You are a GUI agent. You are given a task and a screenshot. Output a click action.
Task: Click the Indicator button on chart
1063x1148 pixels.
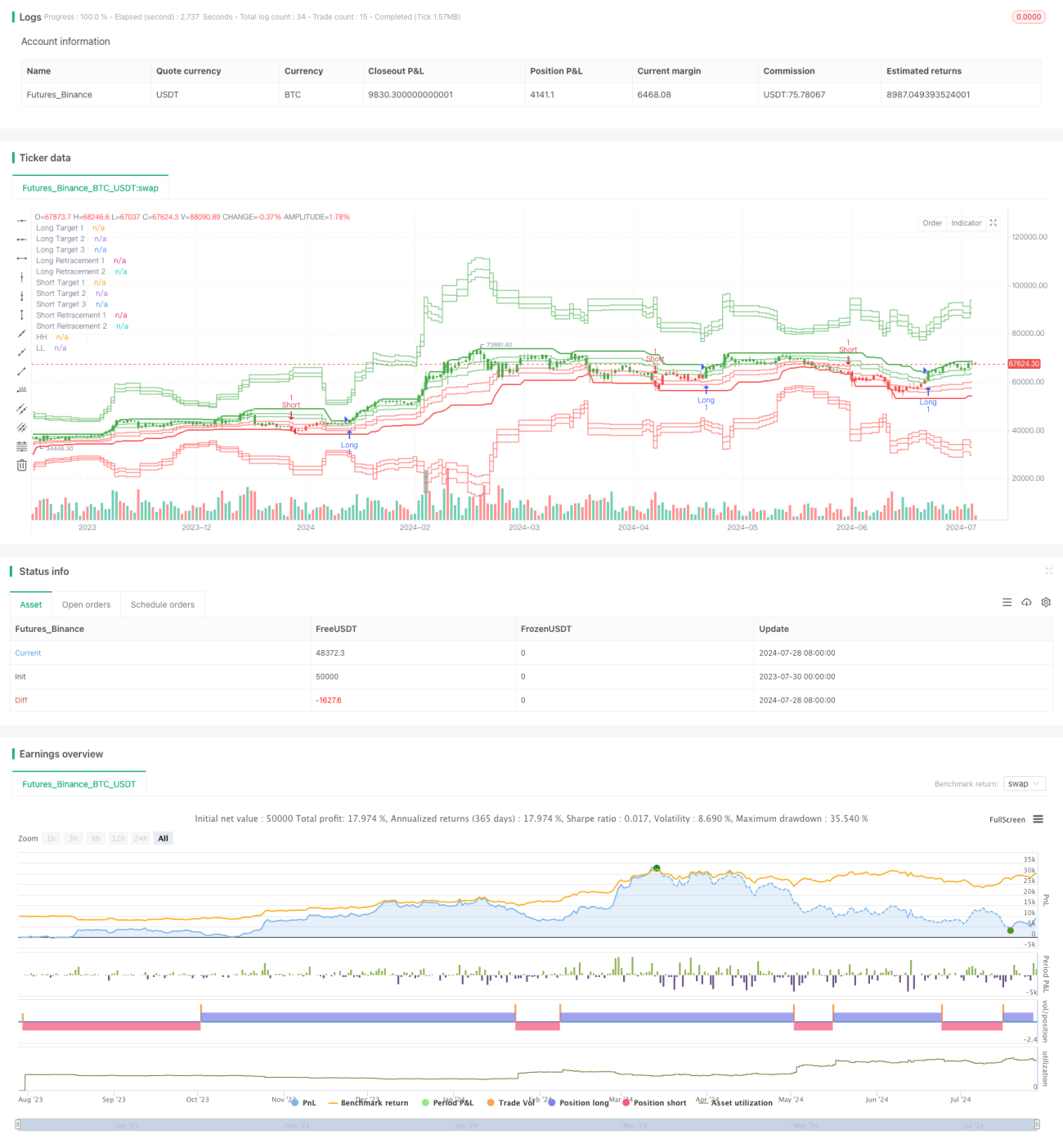pos(967,223)
